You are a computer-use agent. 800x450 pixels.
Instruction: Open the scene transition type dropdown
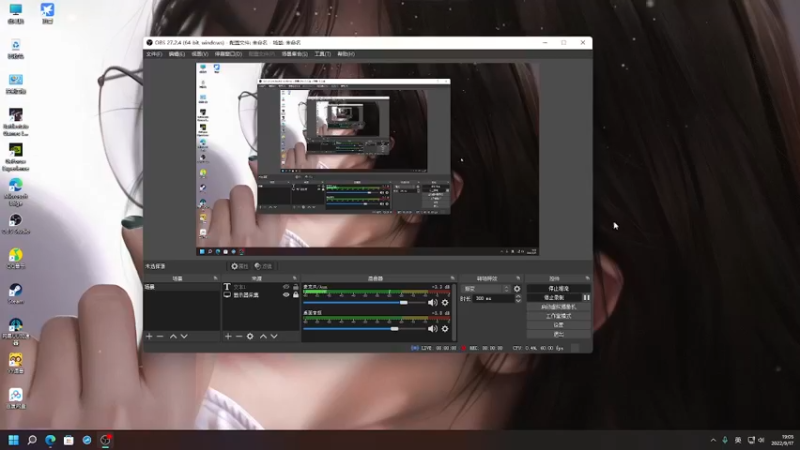pos(485,289)
